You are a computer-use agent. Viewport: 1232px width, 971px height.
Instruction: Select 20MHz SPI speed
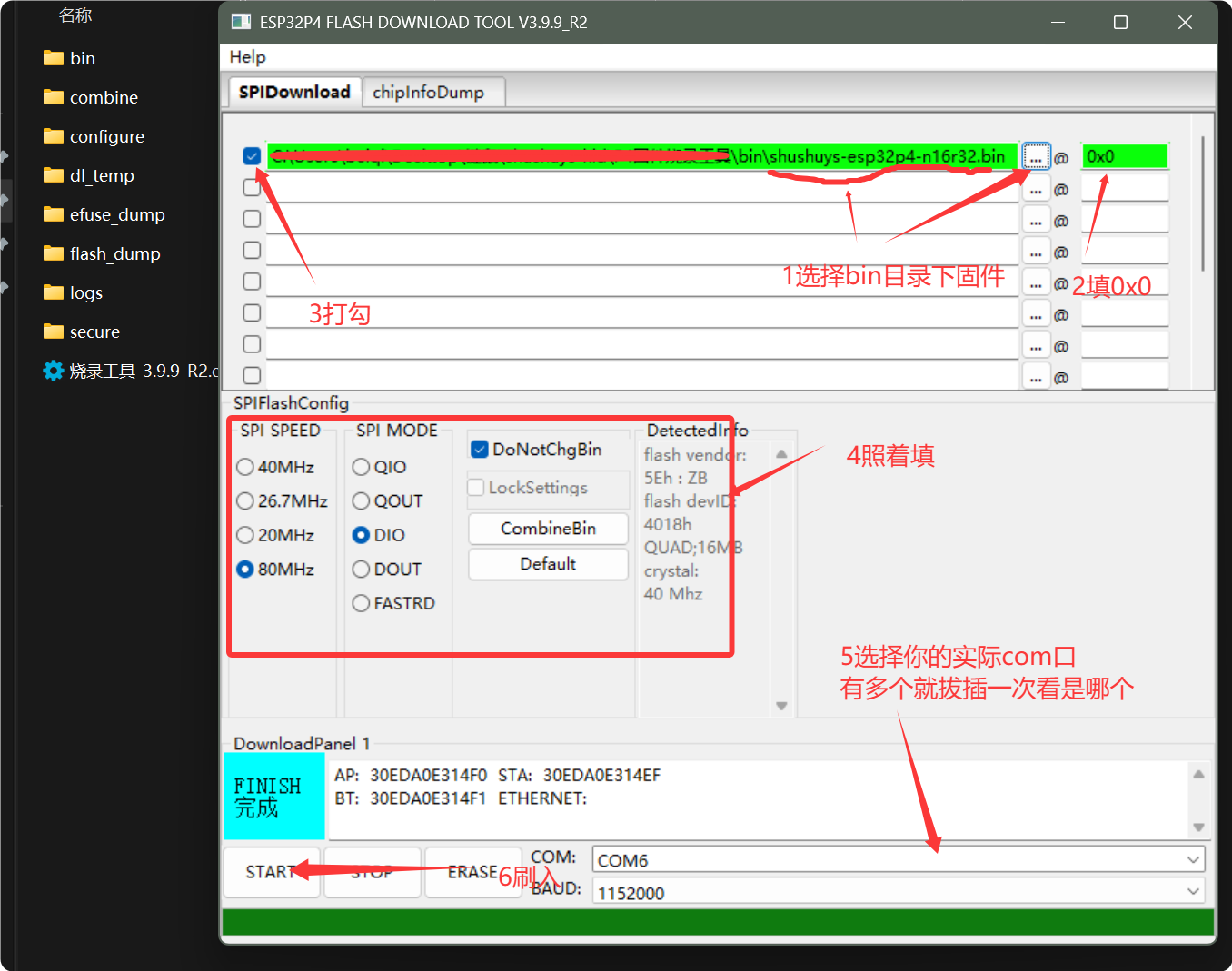(x=245, y=535)
